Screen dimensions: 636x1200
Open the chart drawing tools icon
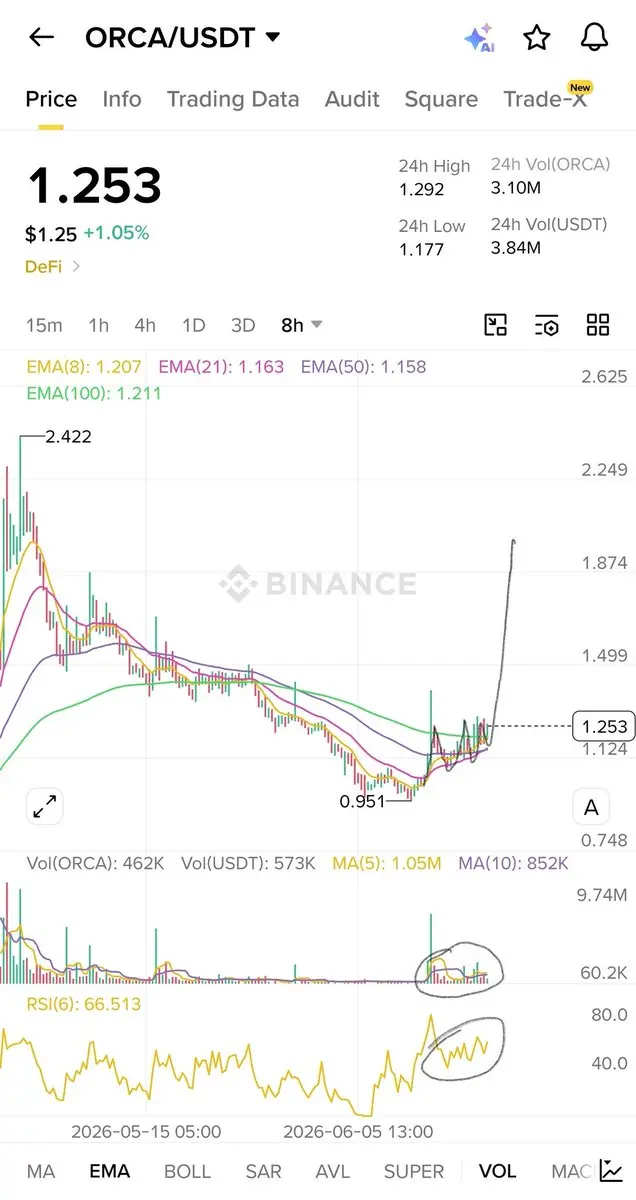tap(496, 324)
